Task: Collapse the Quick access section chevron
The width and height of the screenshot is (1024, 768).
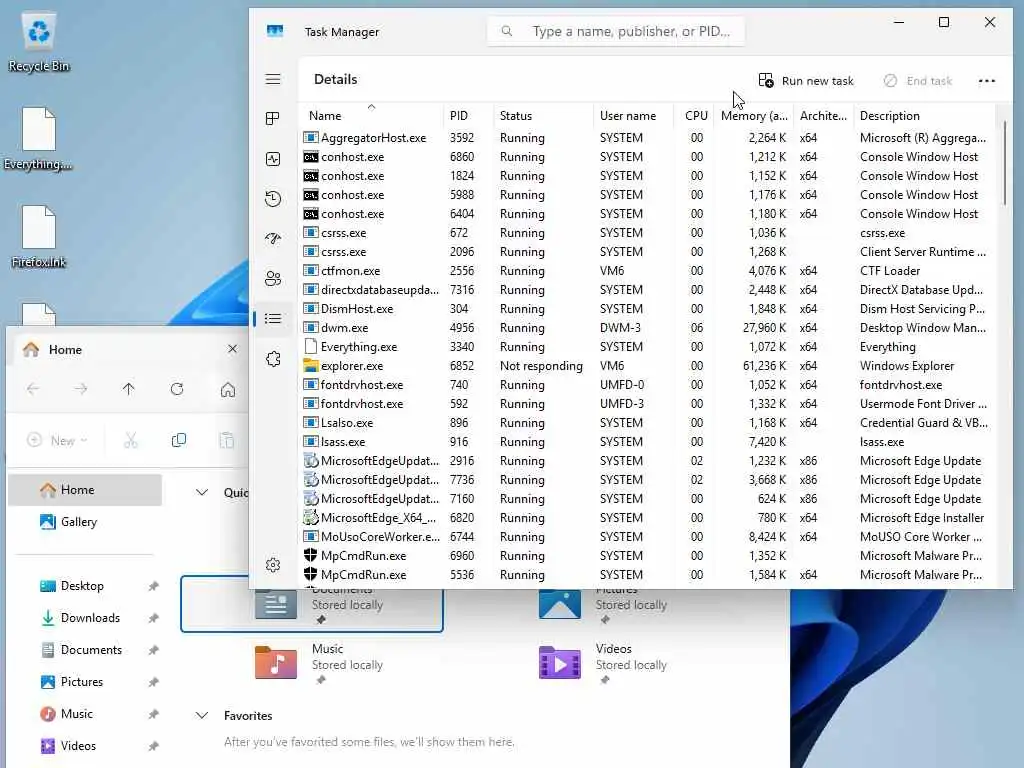Action: pos(202,492)
